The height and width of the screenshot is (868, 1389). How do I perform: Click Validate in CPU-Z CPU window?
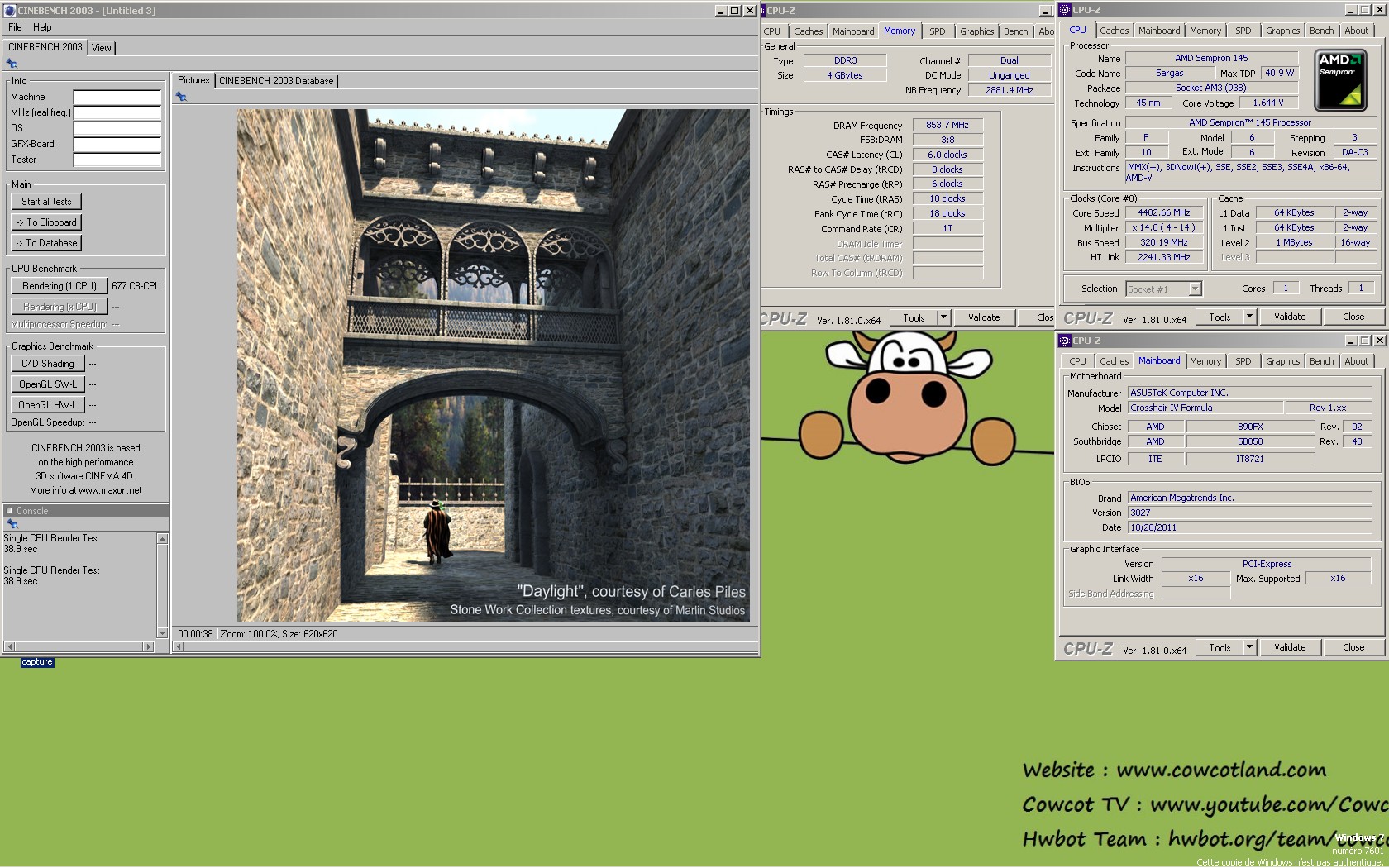[1289, 317]
